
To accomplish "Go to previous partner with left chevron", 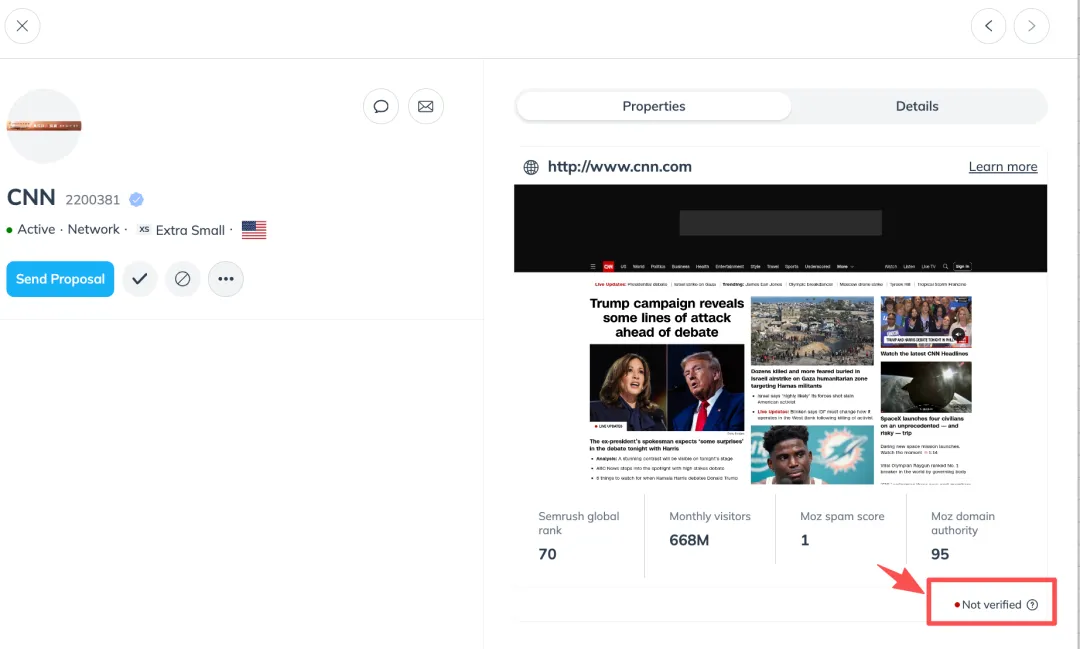I will click(x=988, y=26).
